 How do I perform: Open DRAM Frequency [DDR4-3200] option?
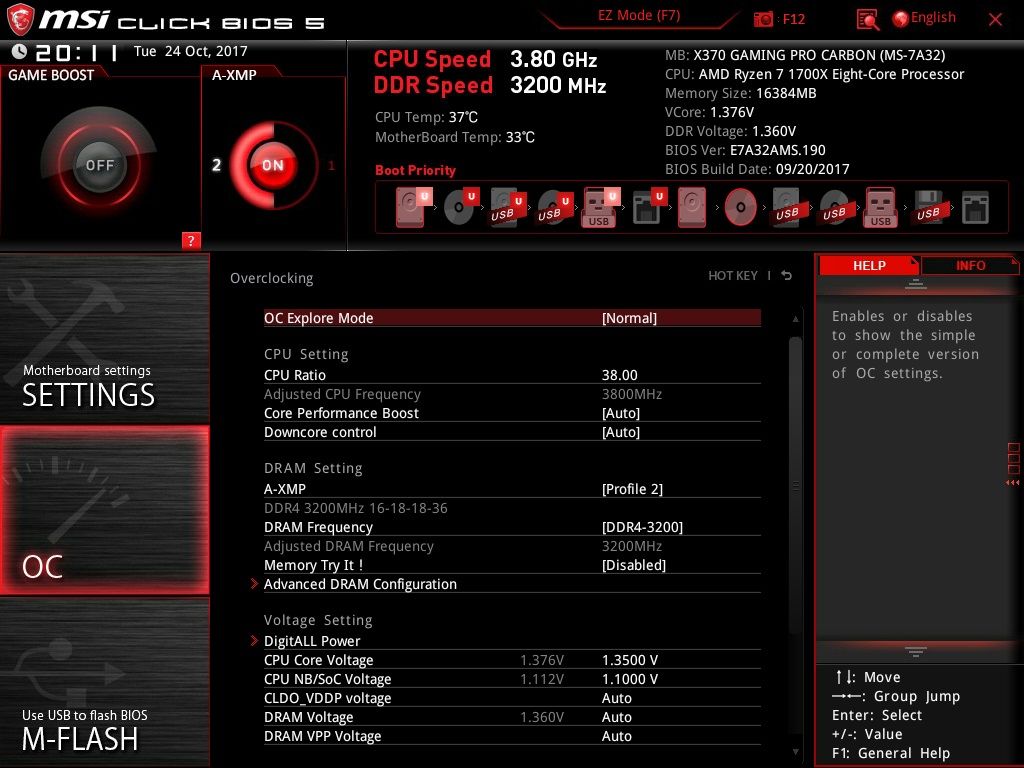coord(512,527)
